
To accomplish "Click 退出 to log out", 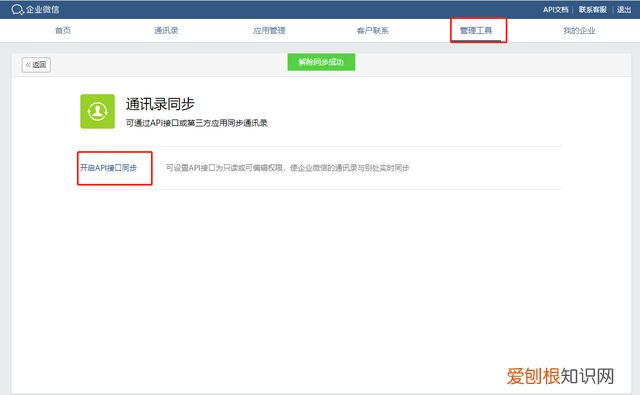I will 624,9.
